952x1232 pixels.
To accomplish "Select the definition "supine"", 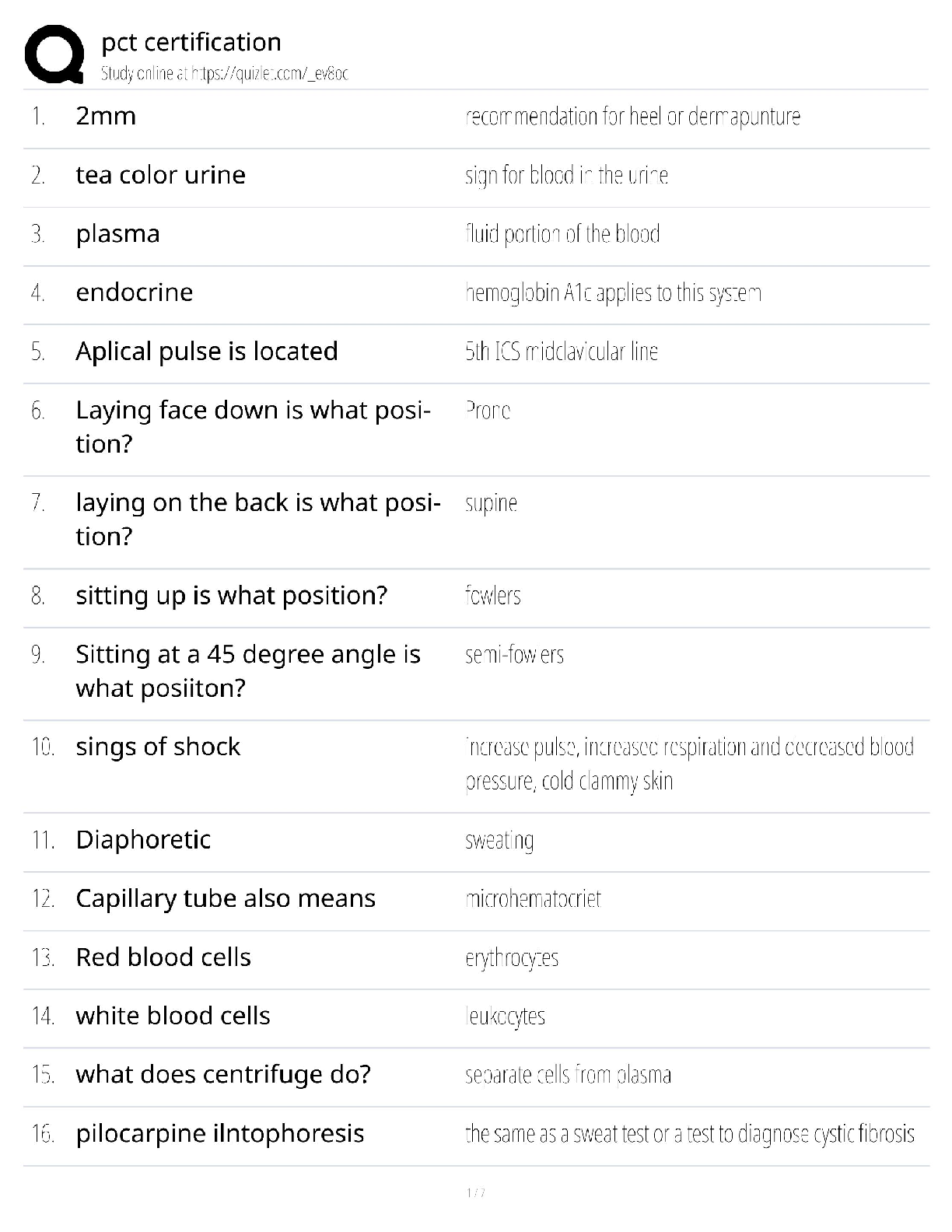I will [x=491, y=503].
